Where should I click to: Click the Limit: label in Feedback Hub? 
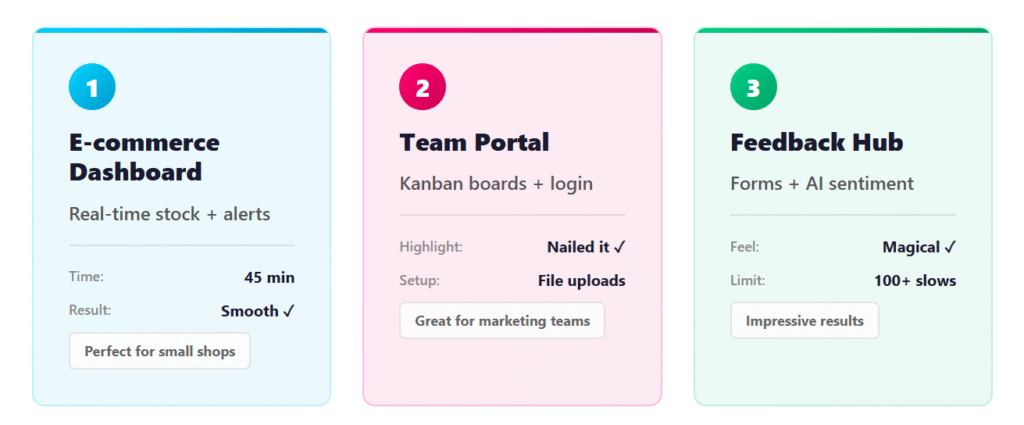[x=747, y=281]
